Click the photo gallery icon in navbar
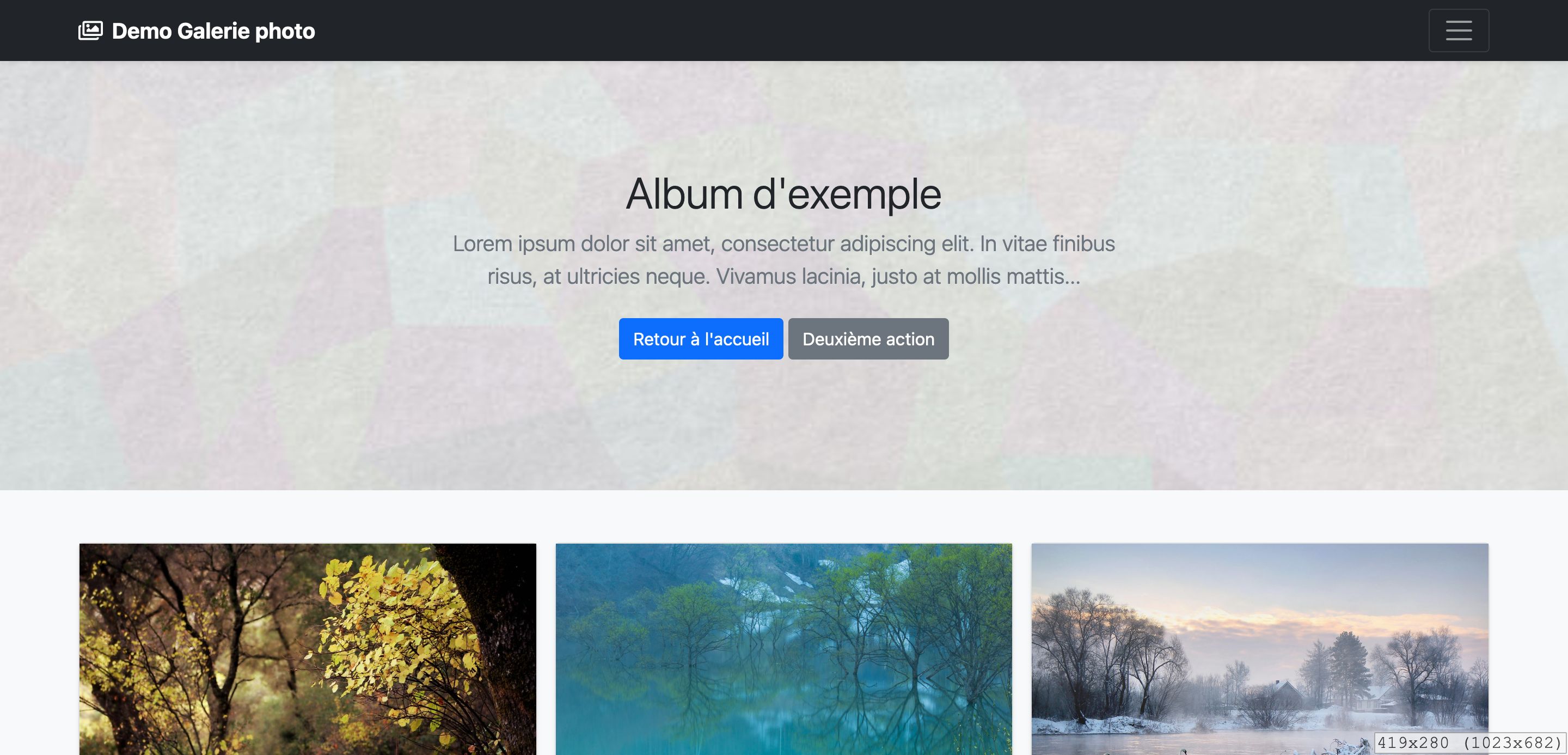 (x=91, y=31)
